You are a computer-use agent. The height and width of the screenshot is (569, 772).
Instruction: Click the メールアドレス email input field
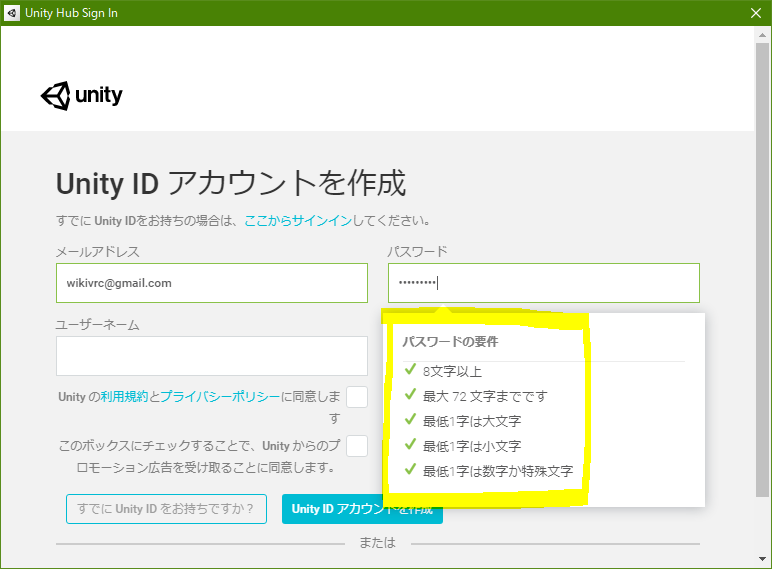pos(212,283)
